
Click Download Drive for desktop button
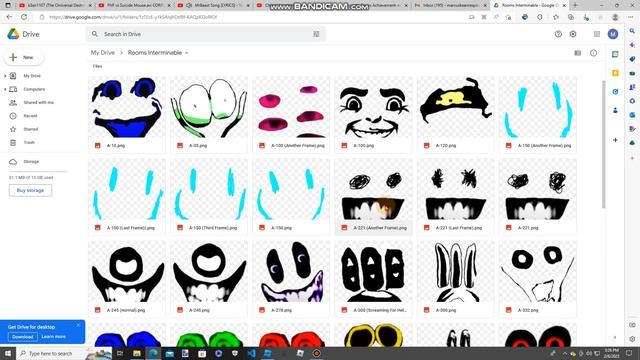click(22, 337)
